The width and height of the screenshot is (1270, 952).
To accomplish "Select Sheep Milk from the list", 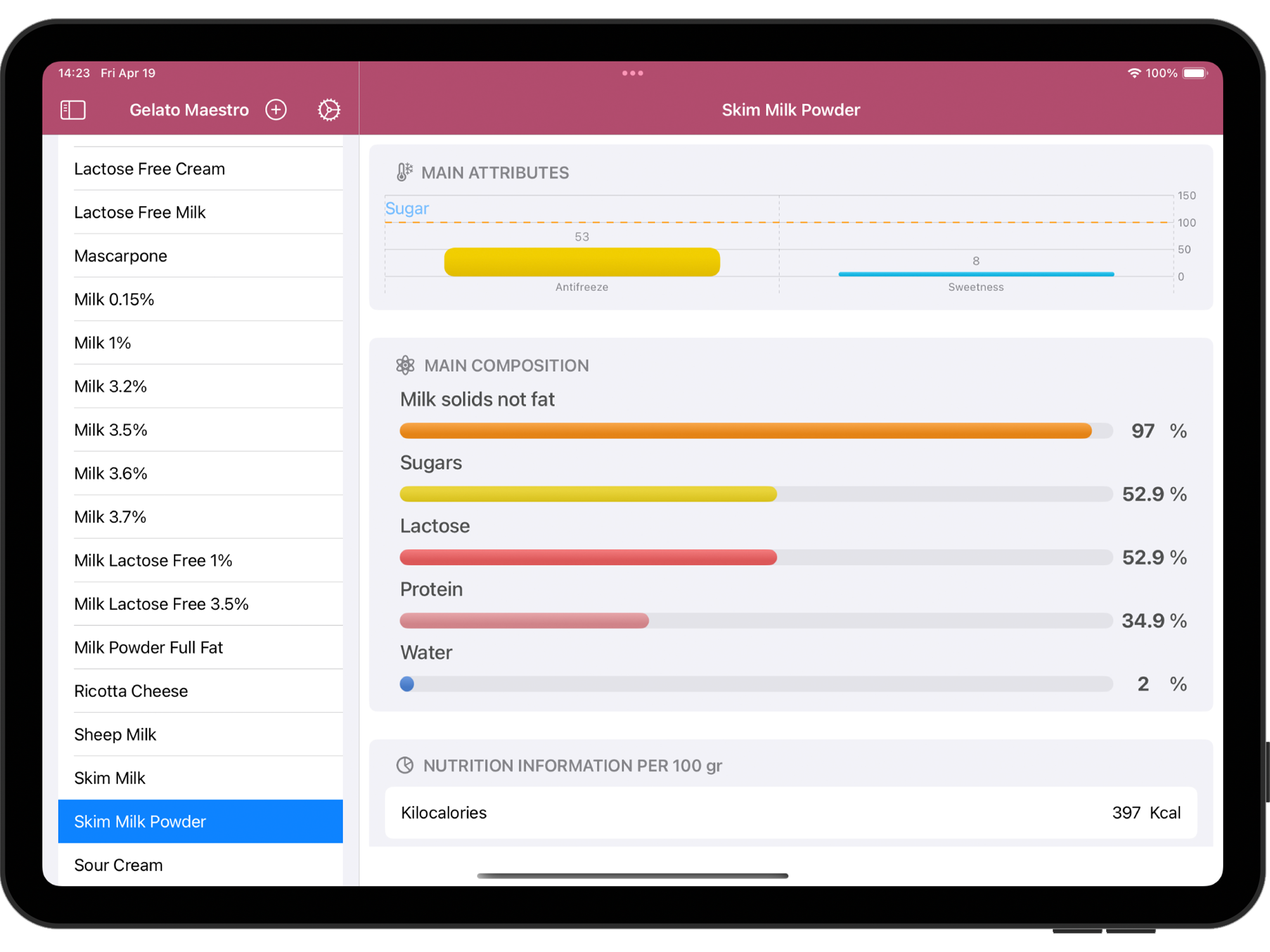I will (x=200, y=735).
